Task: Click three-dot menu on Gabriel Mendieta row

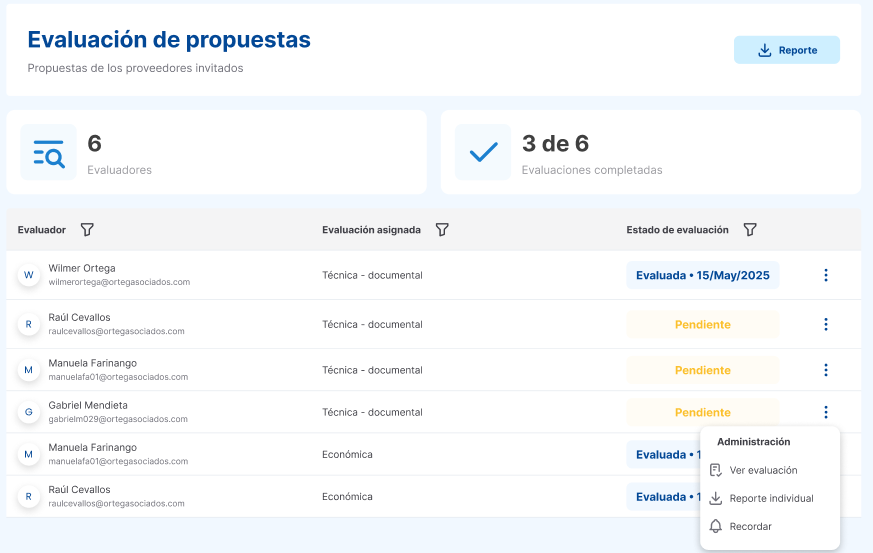Action: pos(825,412)
